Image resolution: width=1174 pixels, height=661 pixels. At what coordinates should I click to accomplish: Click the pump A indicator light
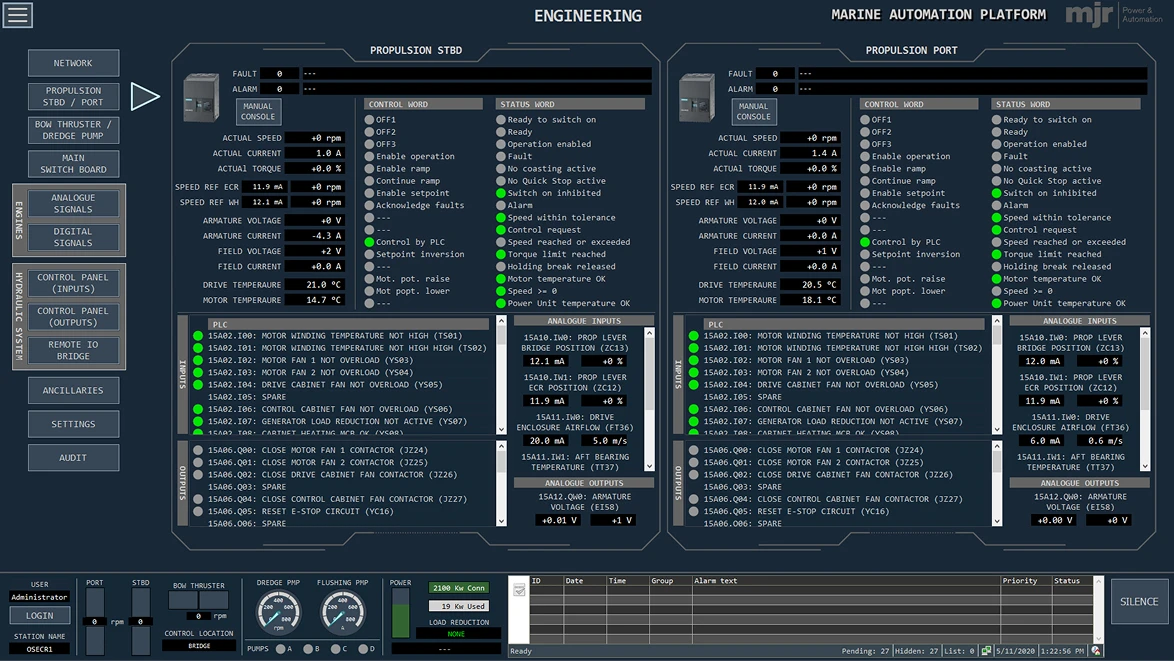280,649
